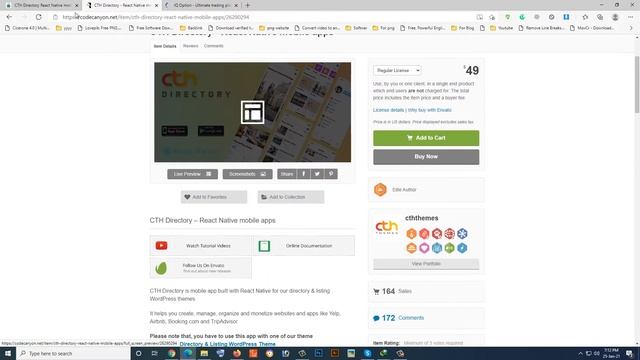Click Add to Collection button
Screen dimensions: 640x360
point(291,197)
